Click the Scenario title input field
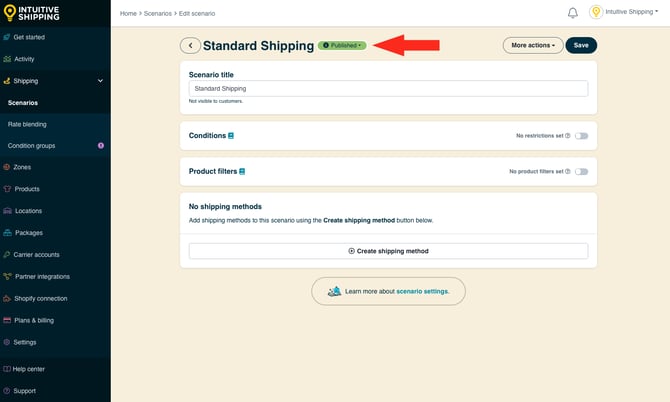This screenshot has width=670, height=402. coord(388,89)
